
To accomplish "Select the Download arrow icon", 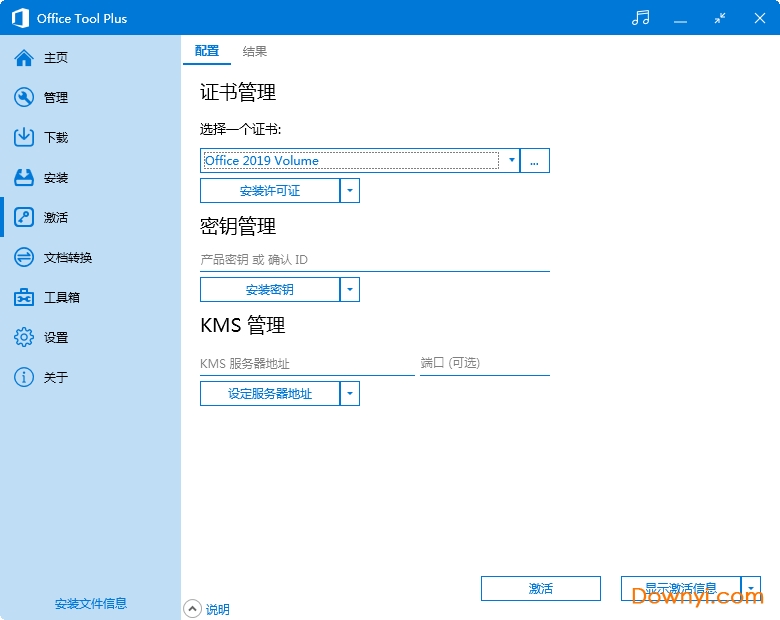I will (24, 138).
